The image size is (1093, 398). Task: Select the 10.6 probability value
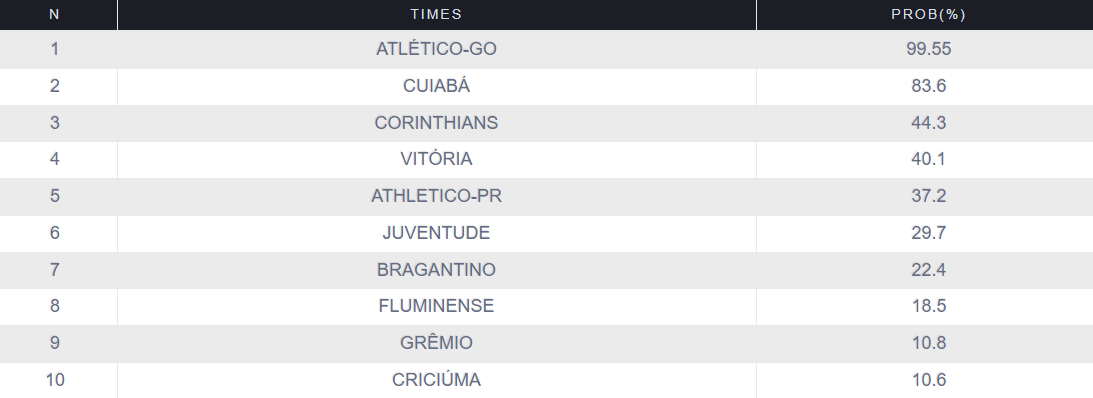(x=928, y=380)
